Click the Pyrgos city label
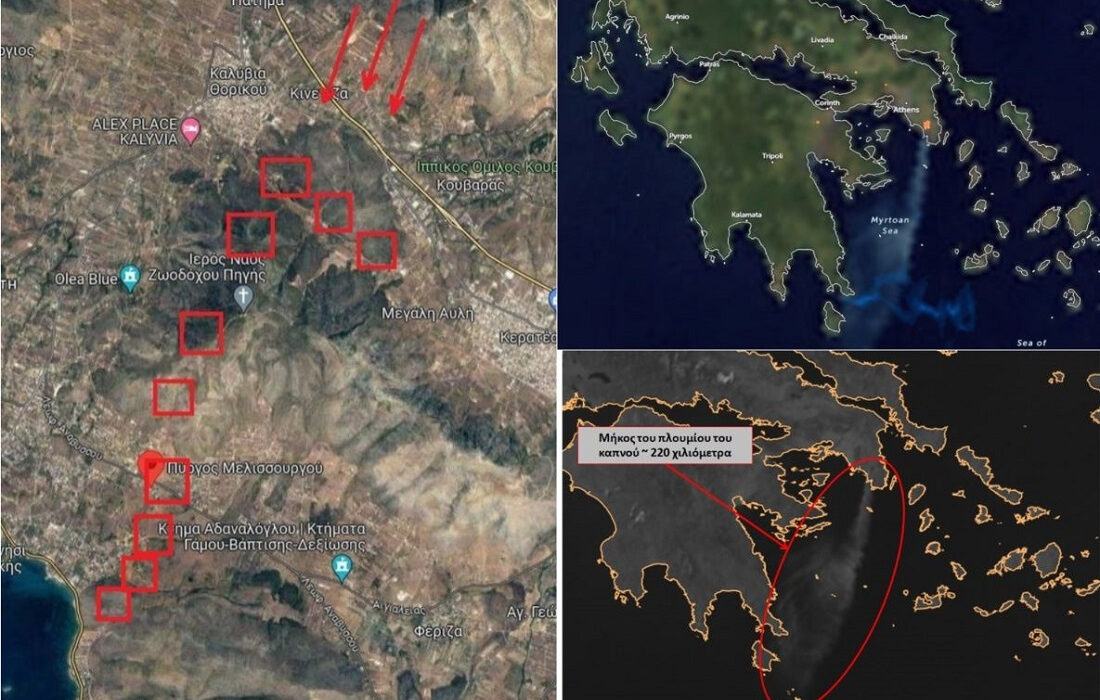Viewport: 1100px width, 700px height. [x=680, y=136]
